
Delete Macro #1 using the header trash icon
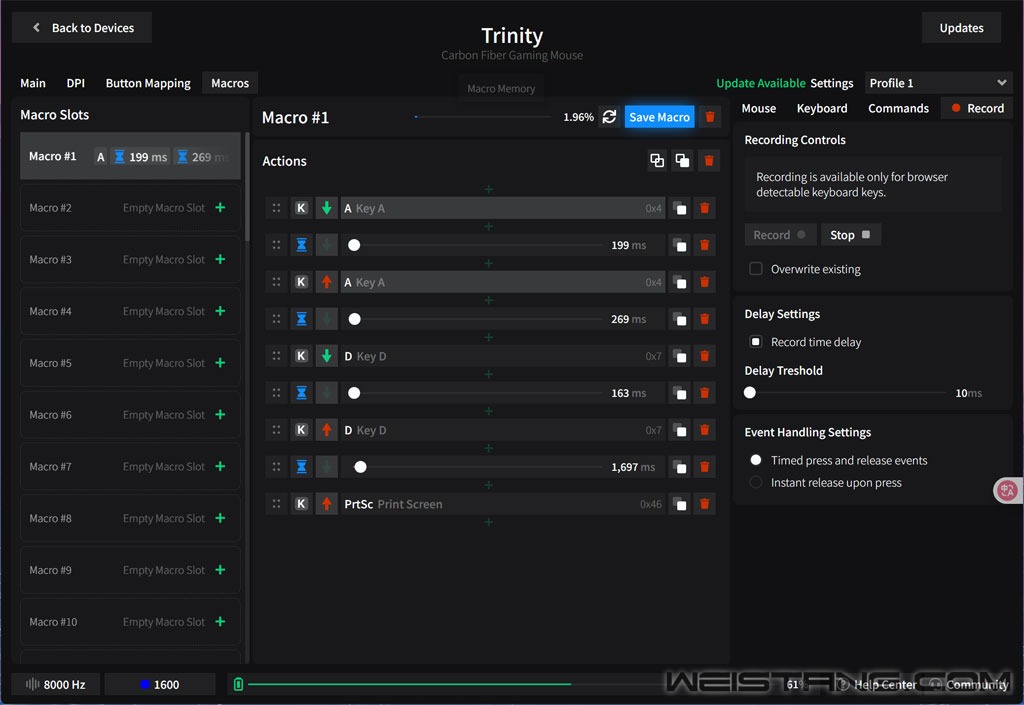pyautogui.click(x=709, y=117)
